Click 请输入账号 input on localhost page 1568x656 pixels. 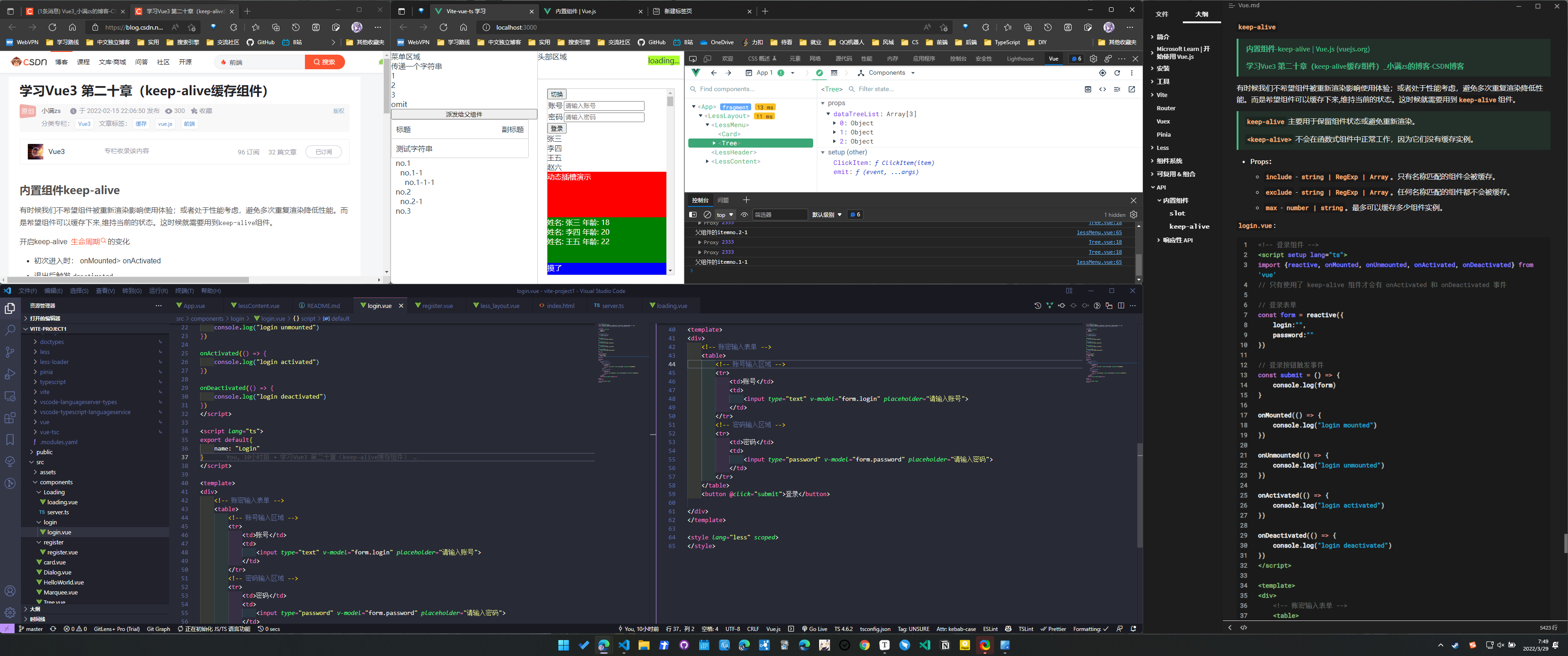click(x=604, y=106)
